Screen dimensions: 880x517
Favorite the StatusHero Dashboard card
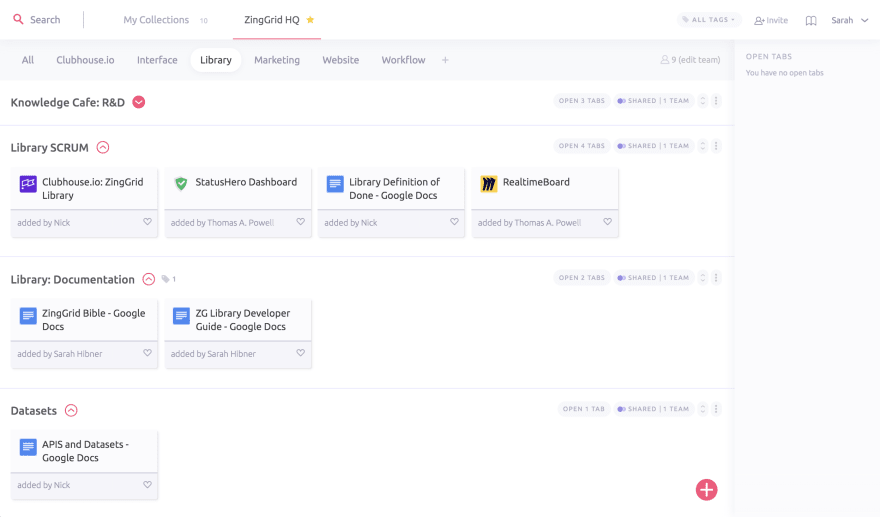301,222
